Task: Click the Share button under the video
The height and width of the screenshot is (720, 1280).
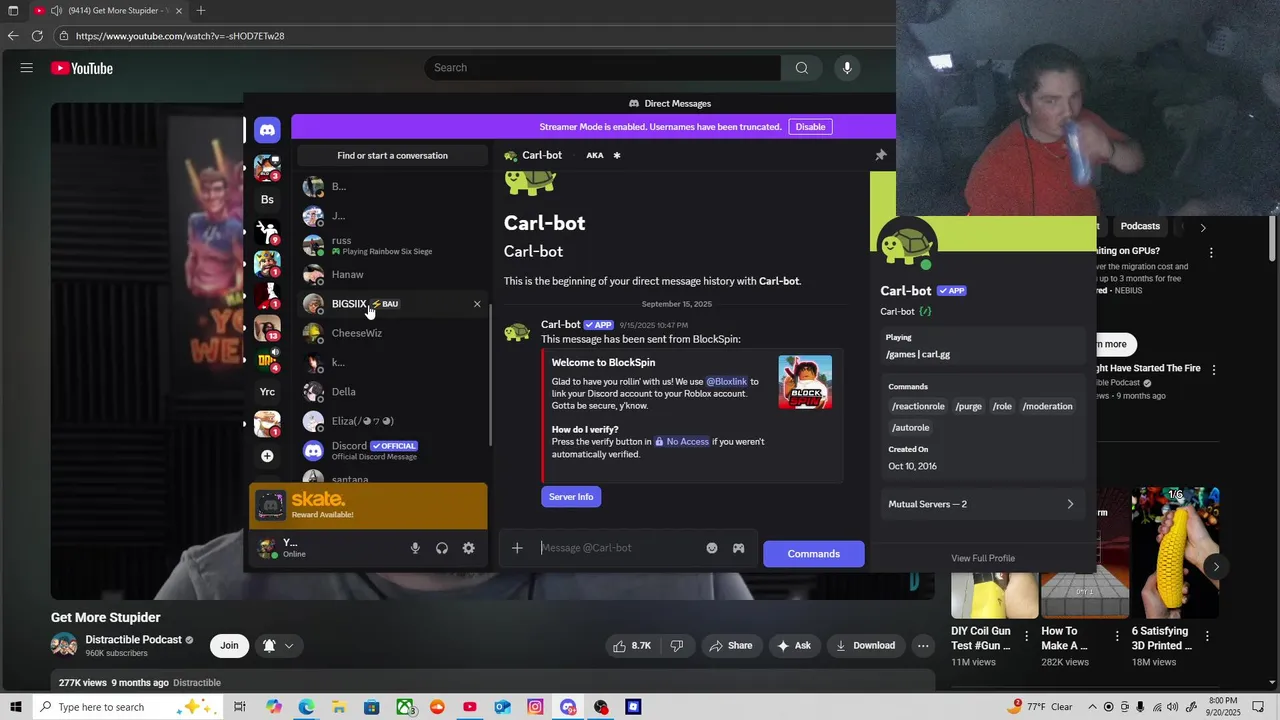Action: 730,646
